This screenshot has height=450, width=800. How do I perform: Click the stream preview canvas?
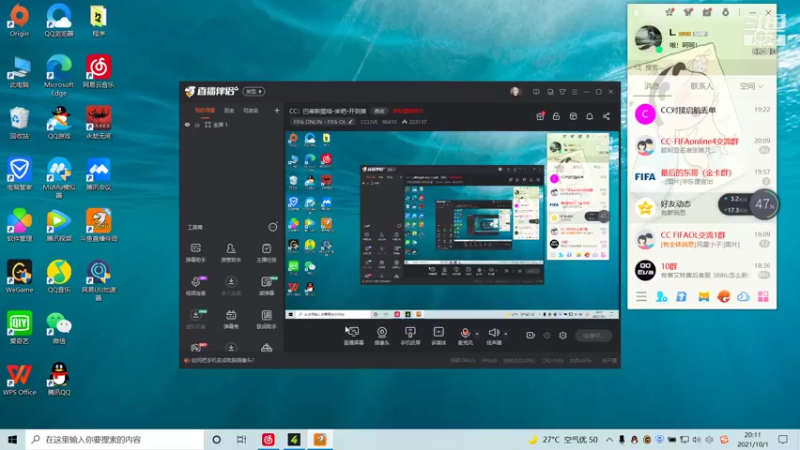(x=452, y=226)
